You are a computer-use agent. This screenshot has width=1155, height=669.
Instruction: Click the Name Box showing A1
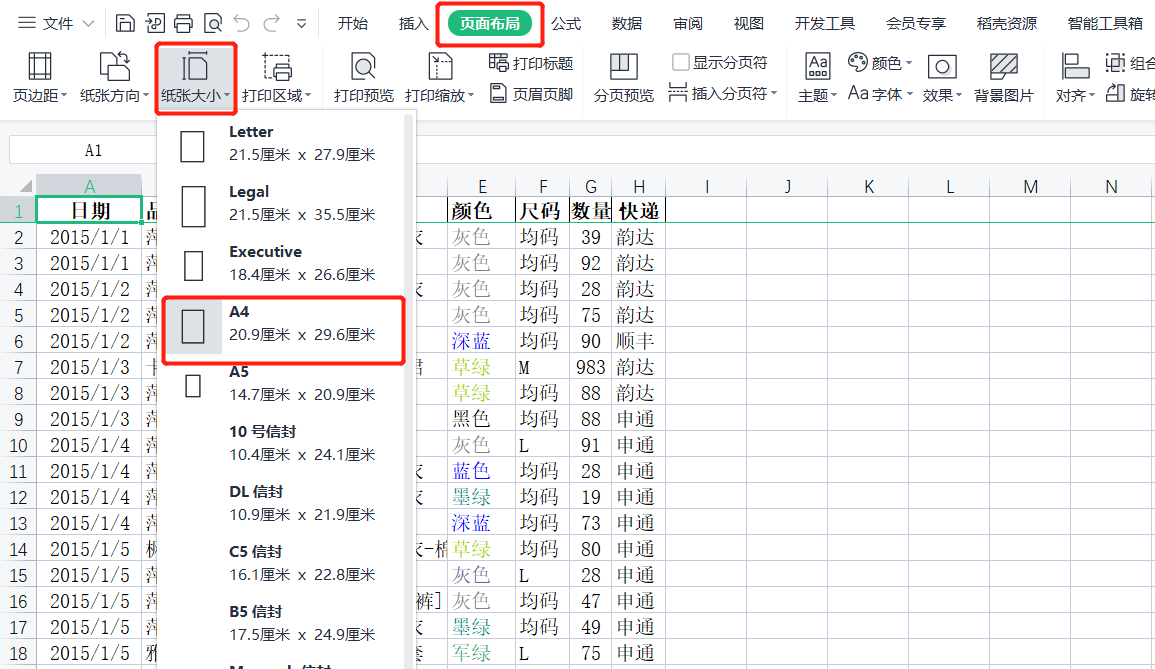(x=93, y=150)
